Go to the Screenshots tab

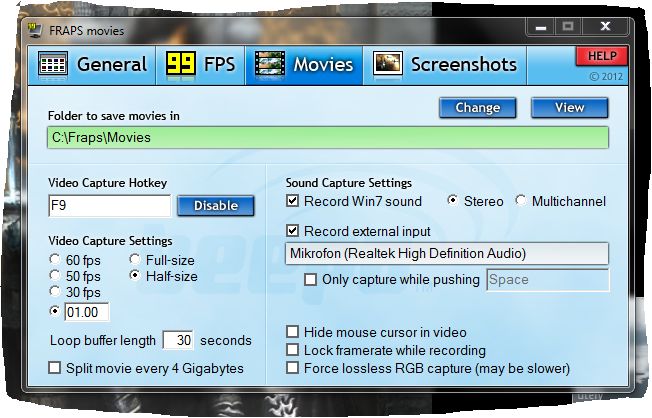[x=445, y=64]
